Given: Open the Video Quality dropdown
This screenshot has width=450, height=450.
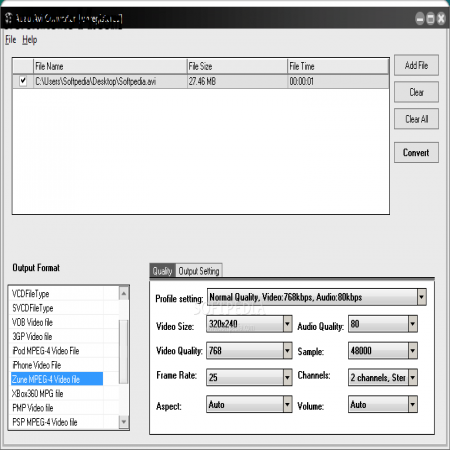Looking at the screenshot, I should point(249,350).
